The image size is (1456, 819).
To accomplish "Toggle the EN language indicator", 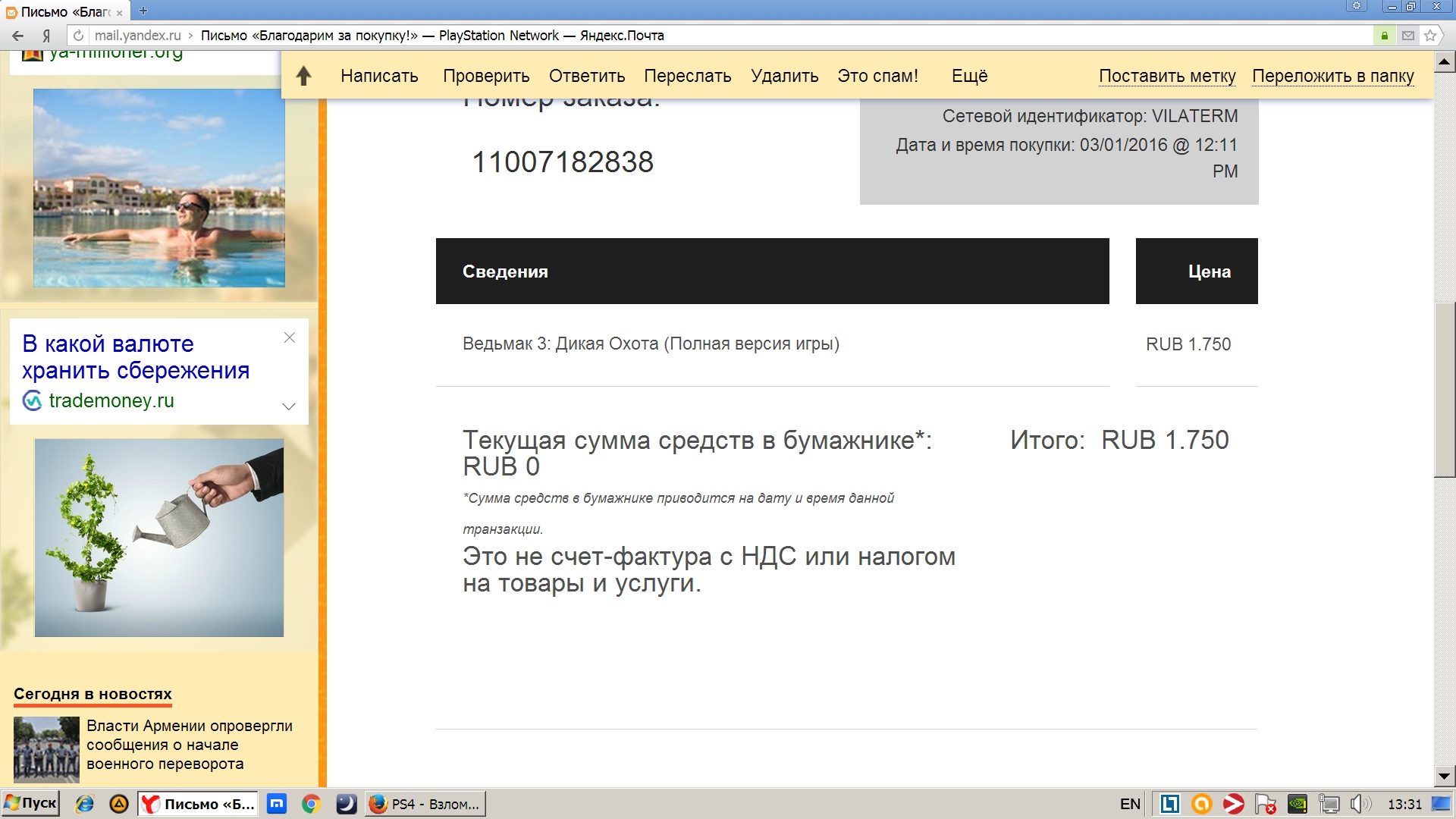I will 1130,804.
